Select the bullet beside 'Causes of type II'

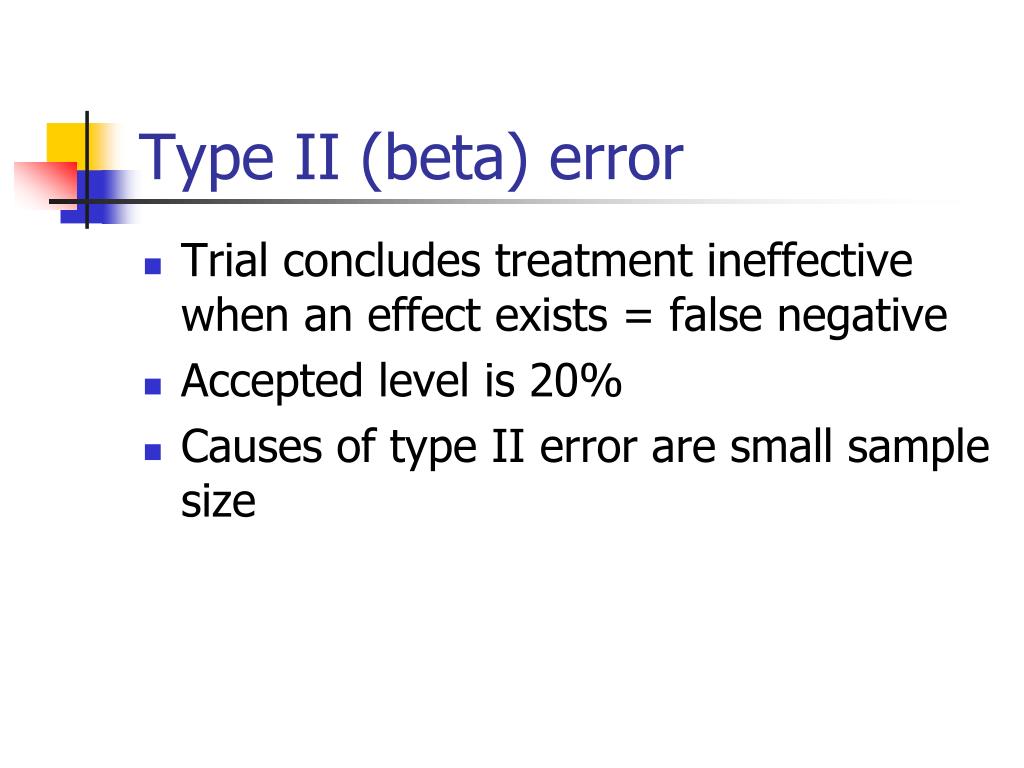153,452
